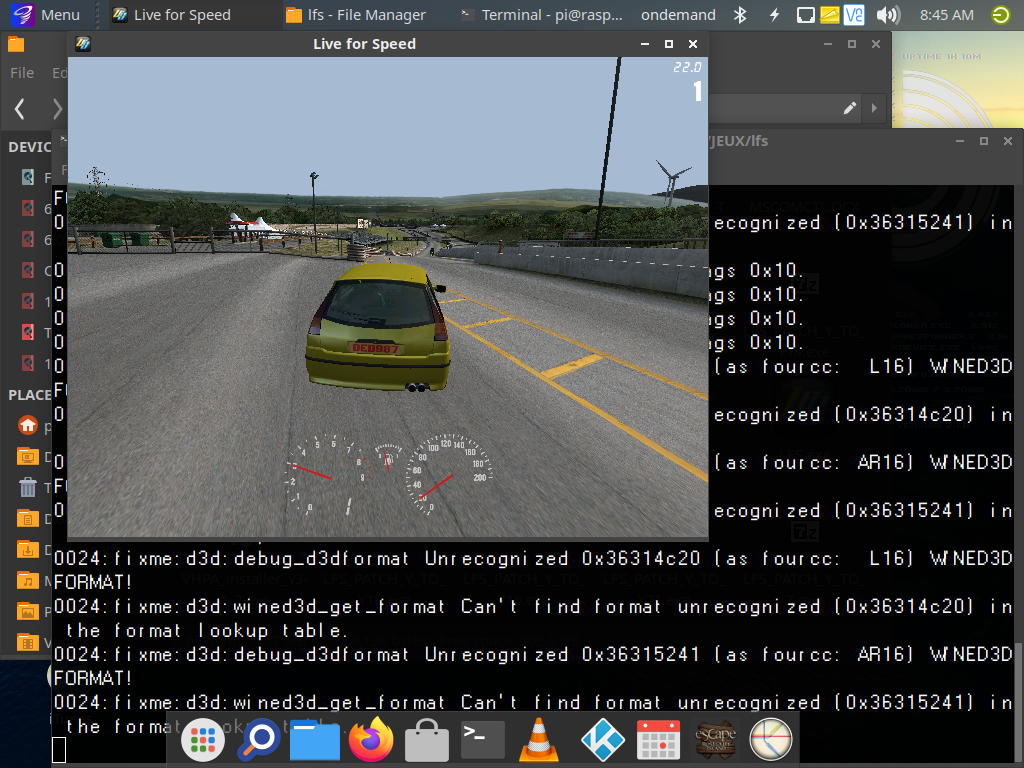Open the blue Files folder in dock
This screenshot has height=768, width=1024.
click(x=314, y=739)
